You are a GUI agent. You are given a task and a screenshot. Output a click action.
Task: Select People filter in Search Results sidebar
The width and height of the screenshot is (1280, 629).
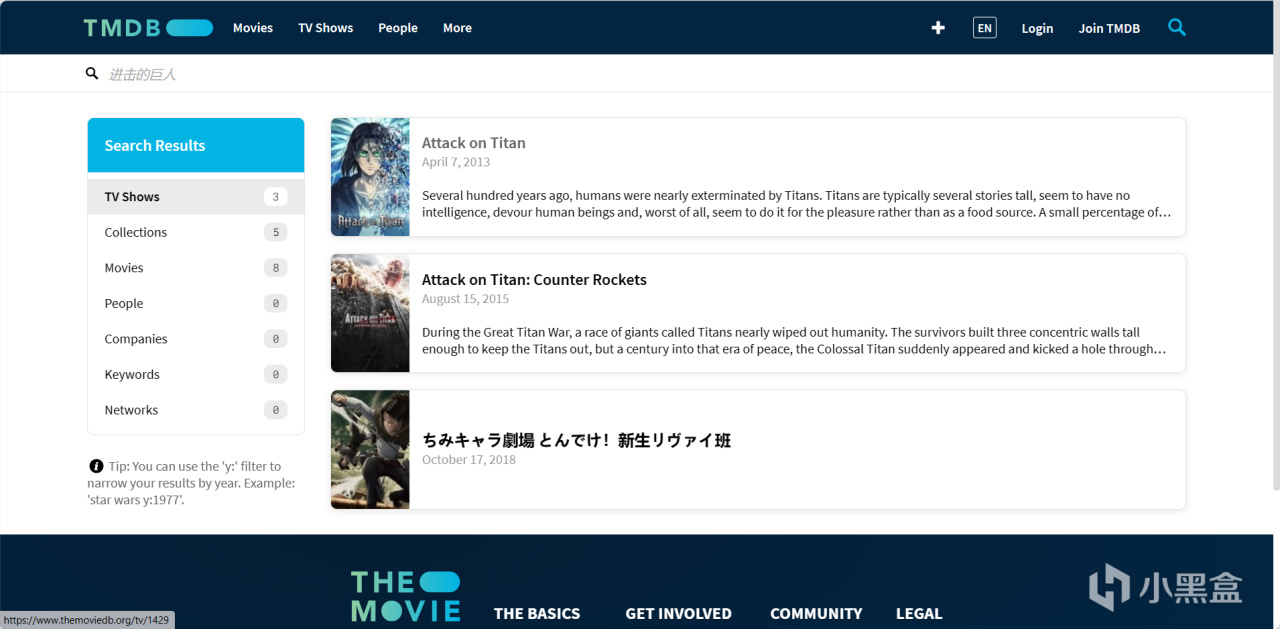[x=196, y=303]
